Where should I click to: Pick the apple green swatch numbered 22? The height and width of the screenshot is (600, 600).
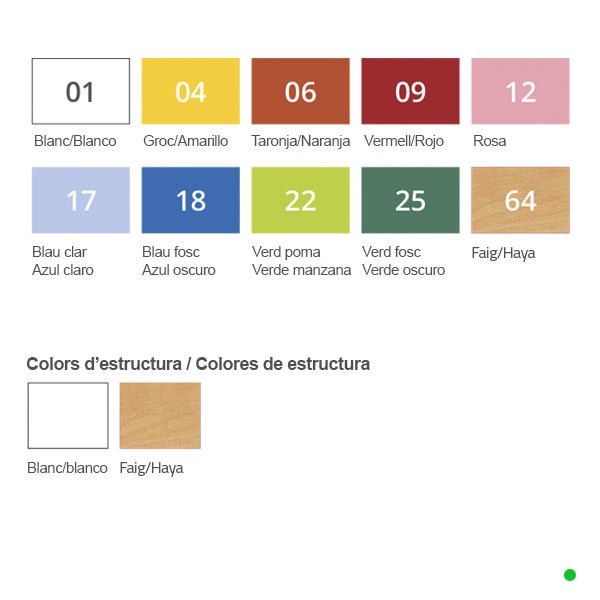click(x=300, y=200)
